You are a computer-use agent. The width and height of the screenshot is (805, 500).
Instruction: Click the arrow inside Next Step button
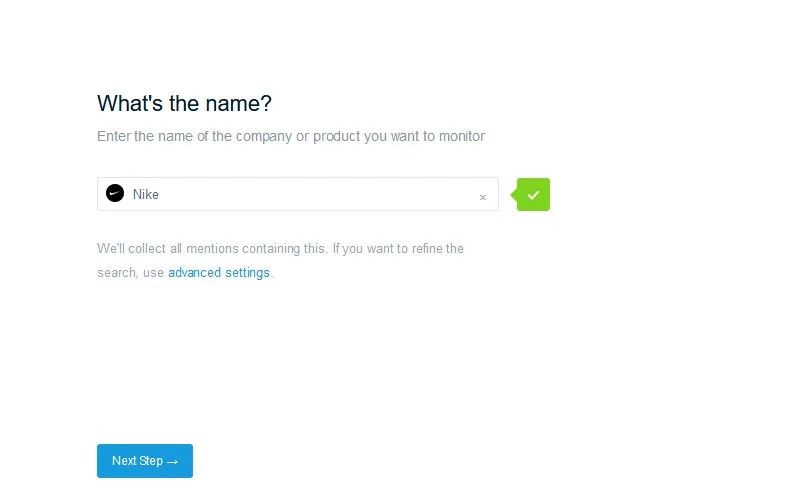pyautogui.click(x=172, y=462)
